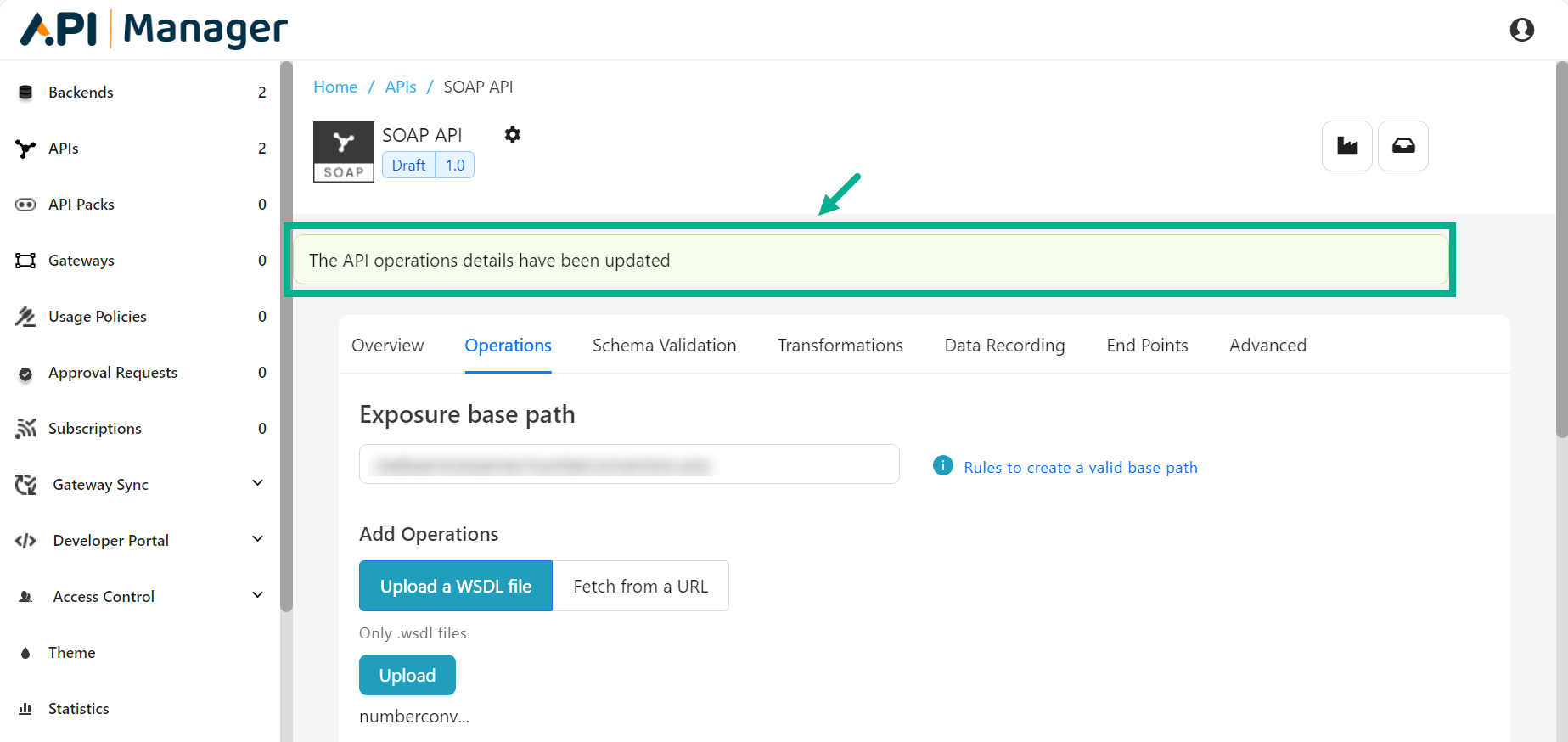
Task: Expand the Gateway Sync menu
Action: (258, 483)
